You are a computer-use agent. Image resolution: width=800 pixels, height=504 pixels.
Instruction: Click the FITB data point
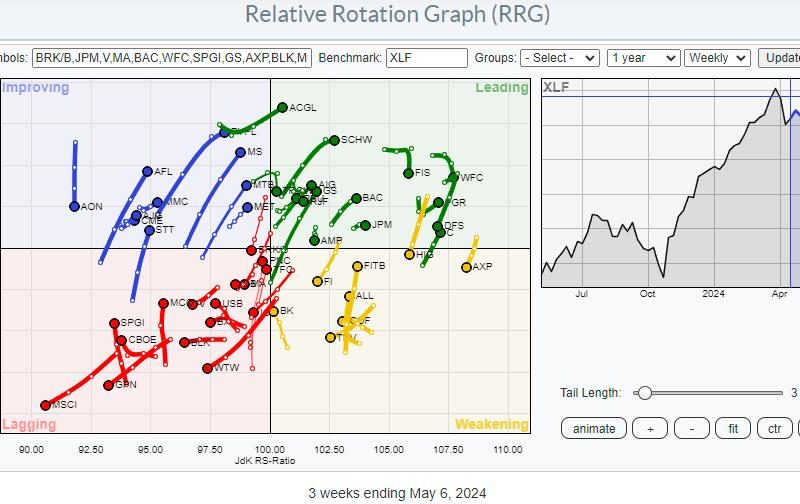coord(358,266)
